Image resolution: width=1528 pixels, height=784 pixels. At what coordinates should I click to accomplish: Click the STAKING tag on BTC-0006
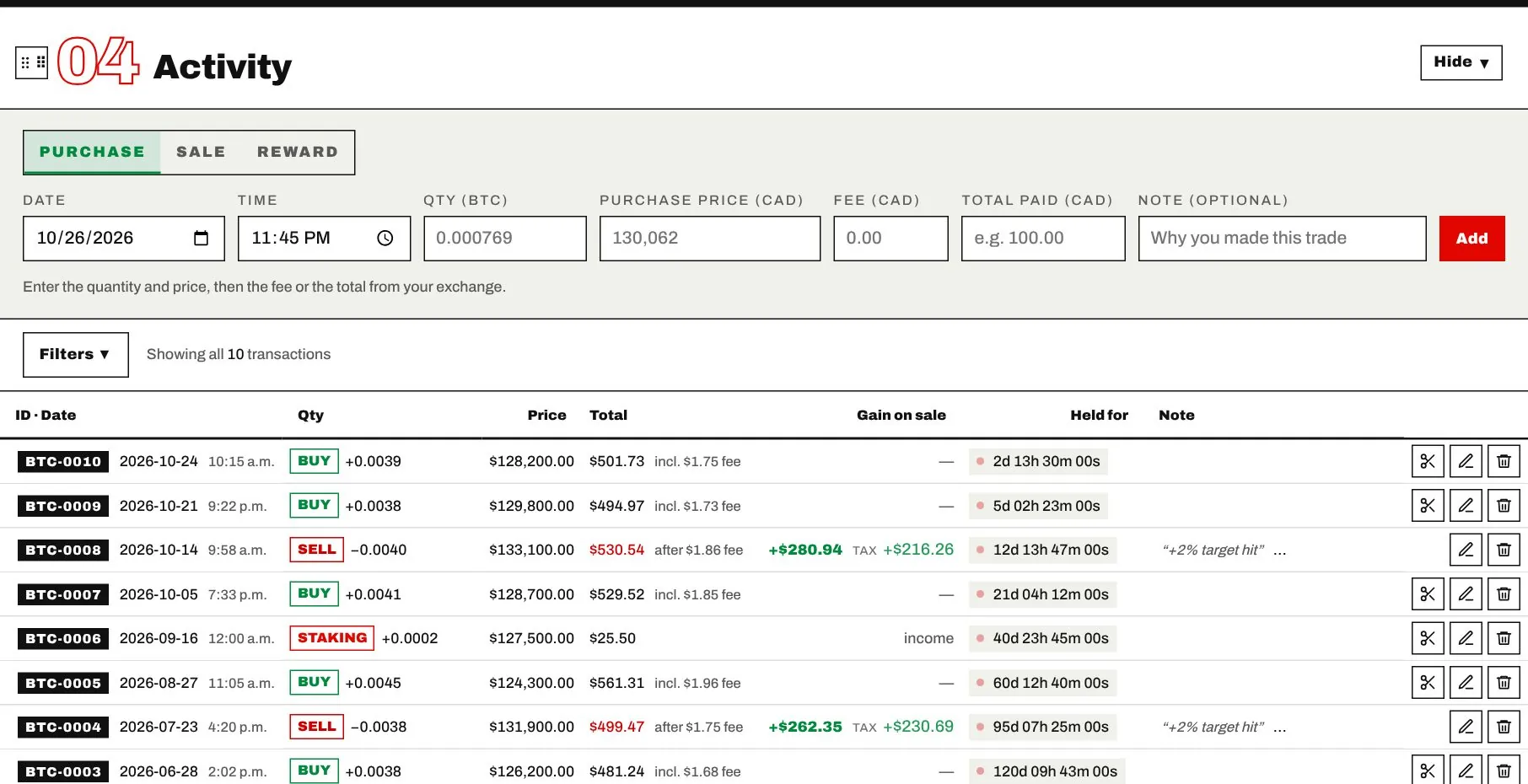pos(332,638)
